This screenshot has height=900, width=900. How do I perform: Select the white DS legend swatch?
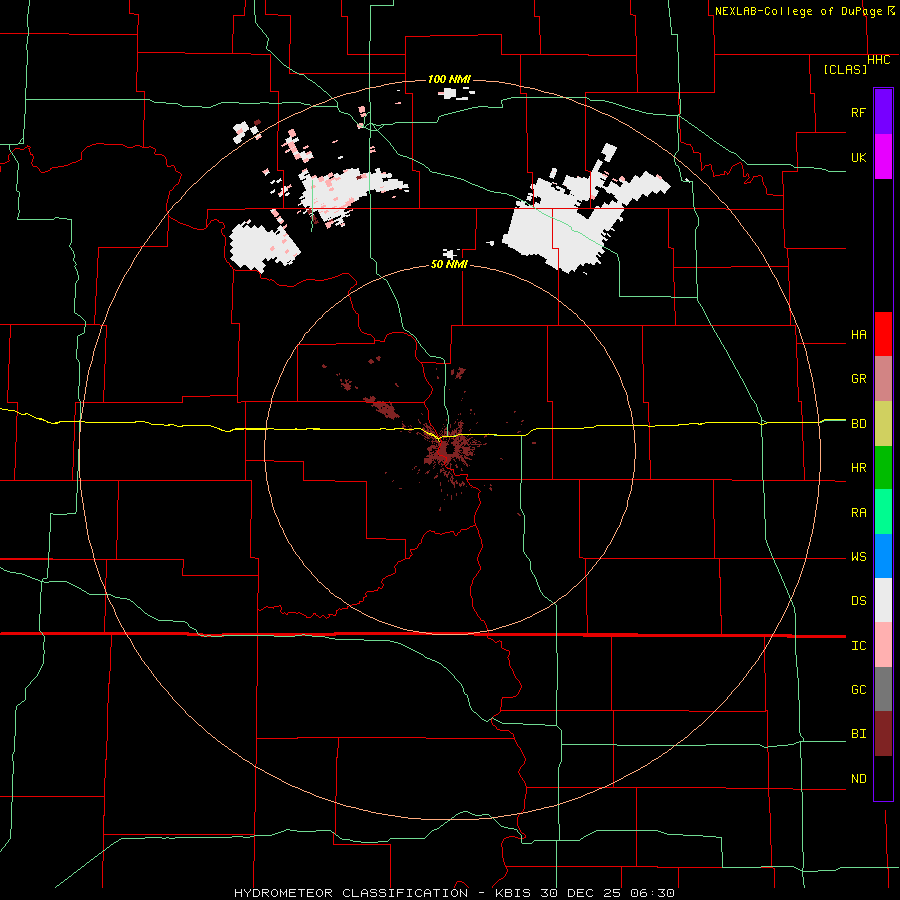883,600
